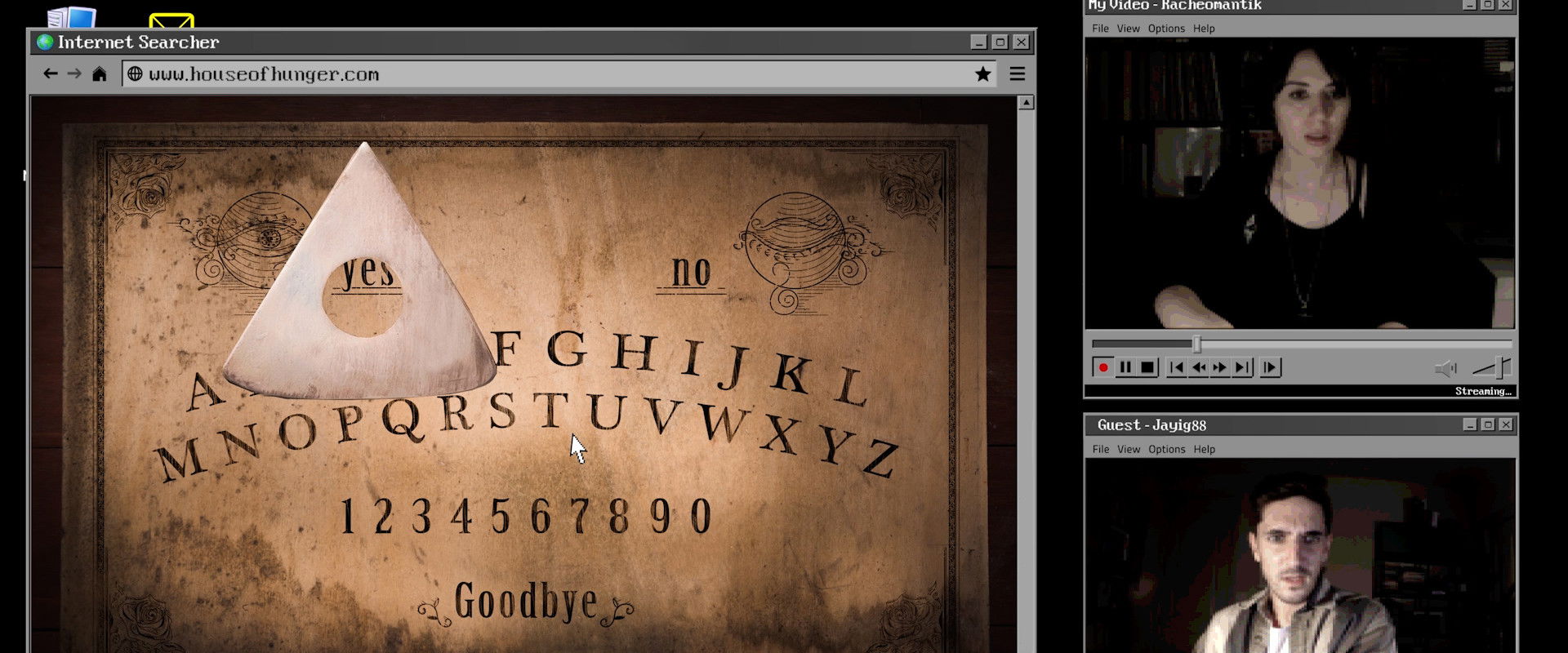Go back in Internet Searcher
1568x653 pixels.
click(51, 74)
